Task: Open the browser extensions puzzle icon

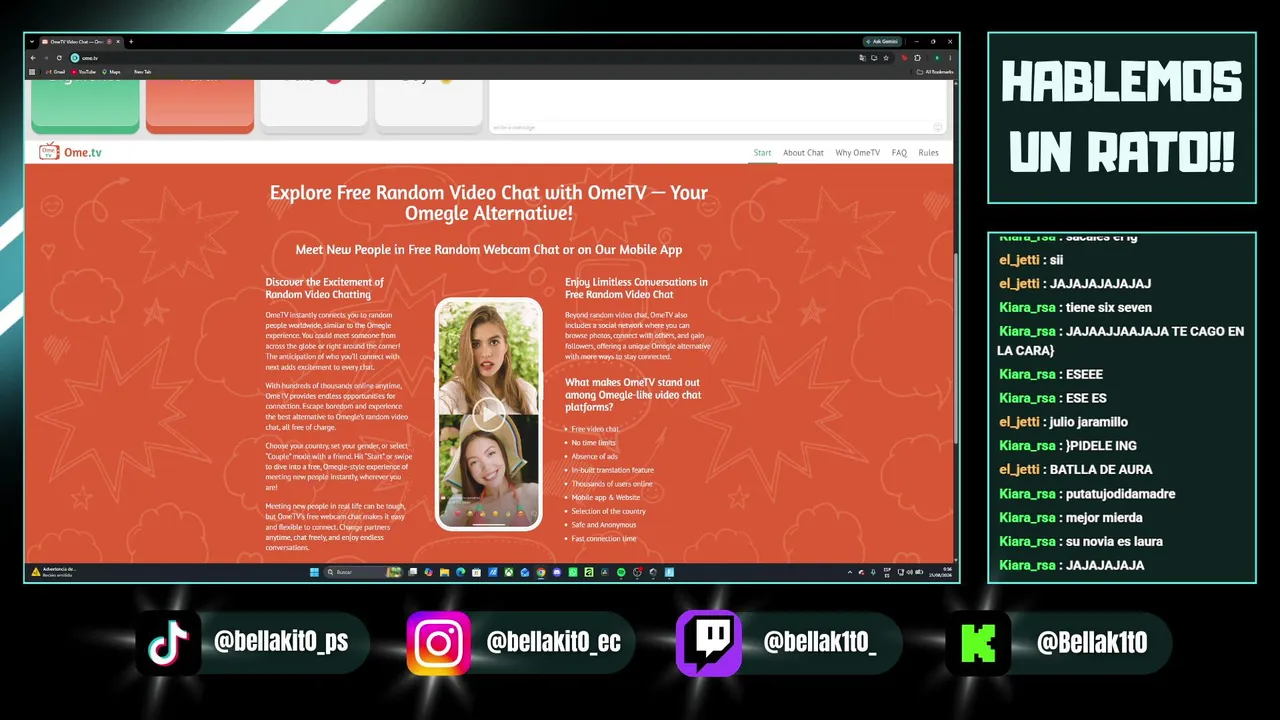Action: tap(917, 58)
